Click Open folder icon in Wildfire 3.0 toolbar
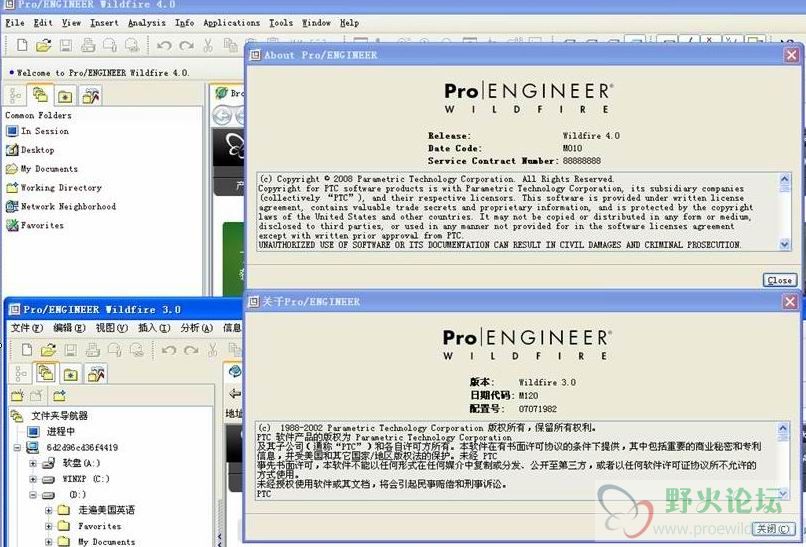806x547 pixels. pyautogui.click(x=48, y=350)
